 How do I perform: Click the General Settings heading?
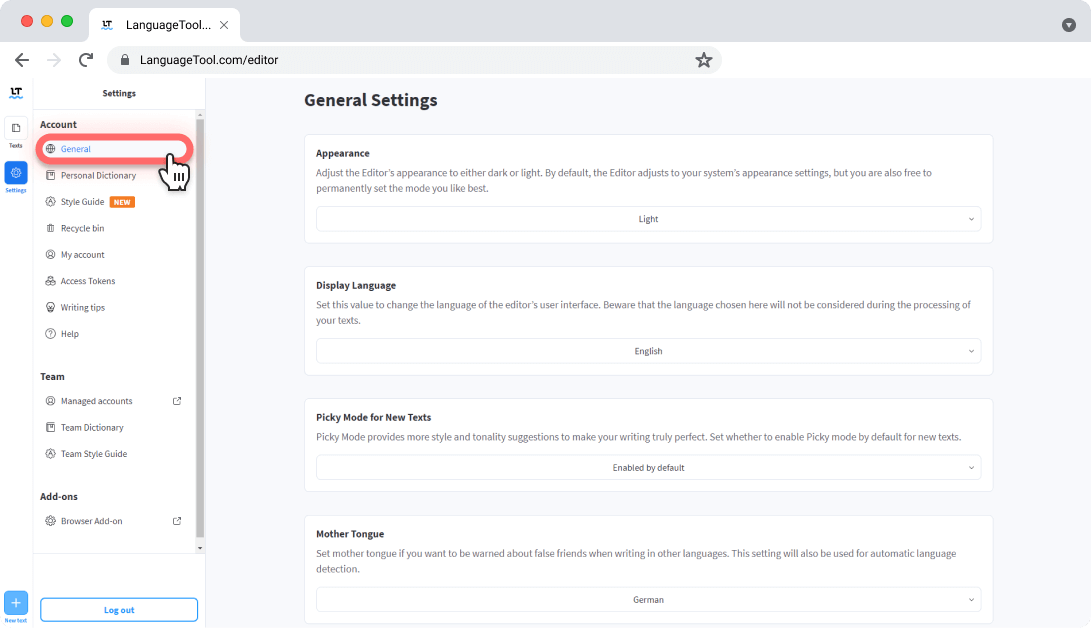(371, 100)
